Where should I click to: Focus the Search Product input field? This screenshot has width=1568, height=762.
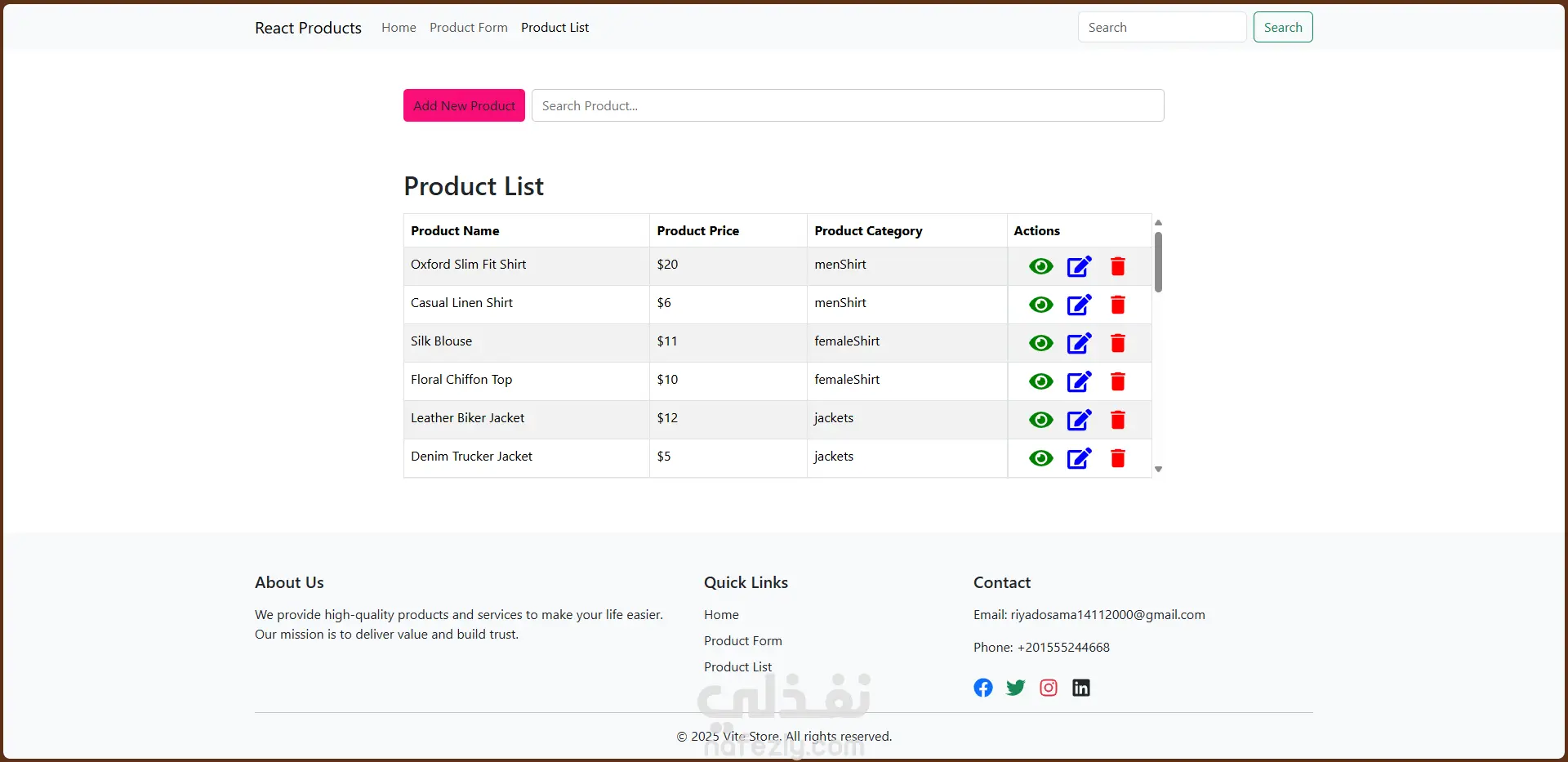pos(848,105)
